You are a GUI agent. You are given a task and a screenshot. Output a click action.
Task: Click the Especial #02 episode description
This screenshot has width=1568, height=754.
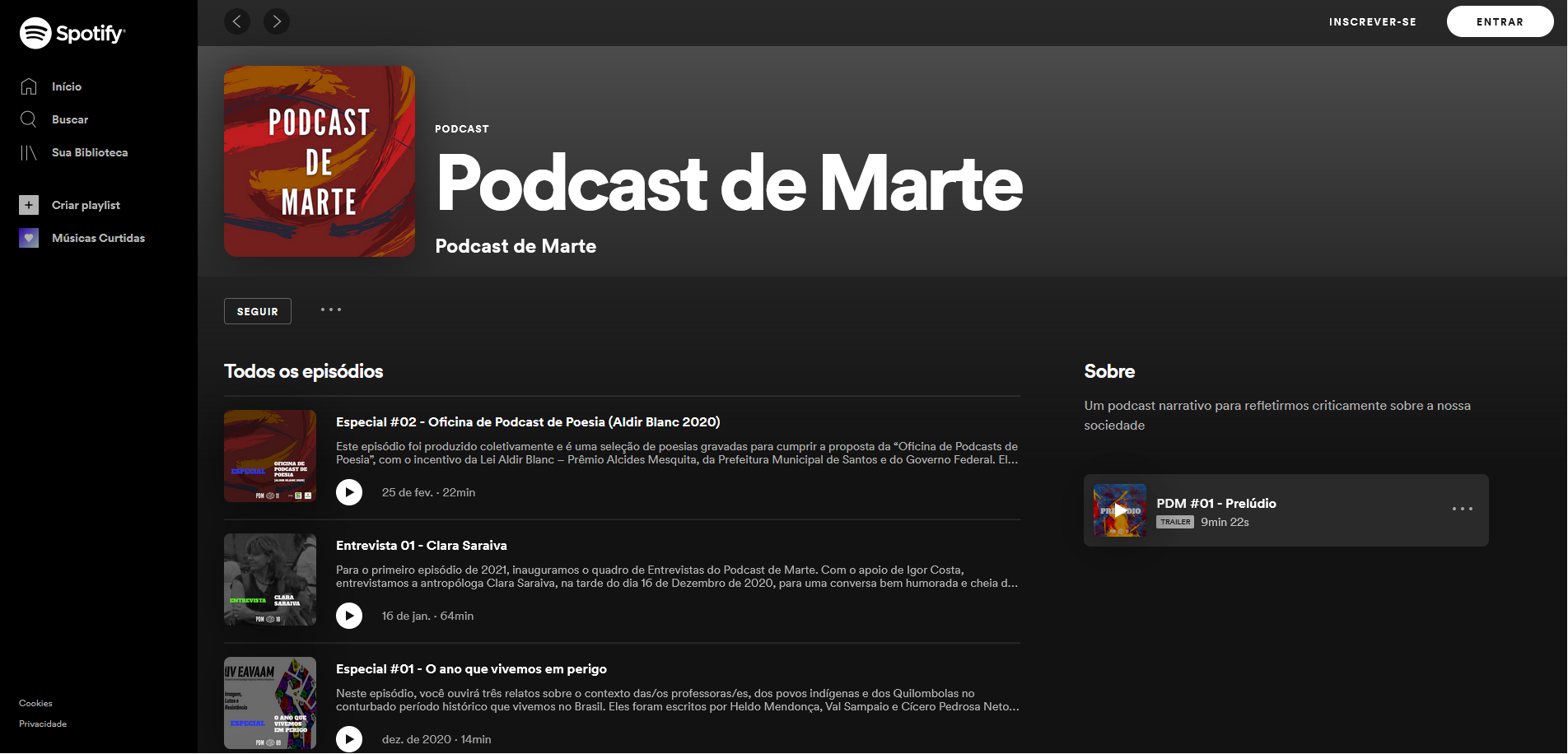[677, 453]
